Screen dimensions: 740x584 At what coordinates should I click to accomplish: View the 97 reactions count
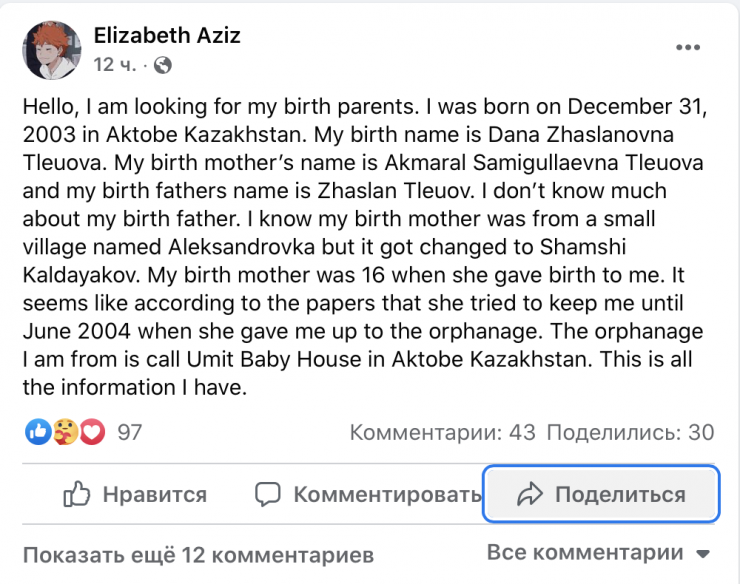(130, 432)
